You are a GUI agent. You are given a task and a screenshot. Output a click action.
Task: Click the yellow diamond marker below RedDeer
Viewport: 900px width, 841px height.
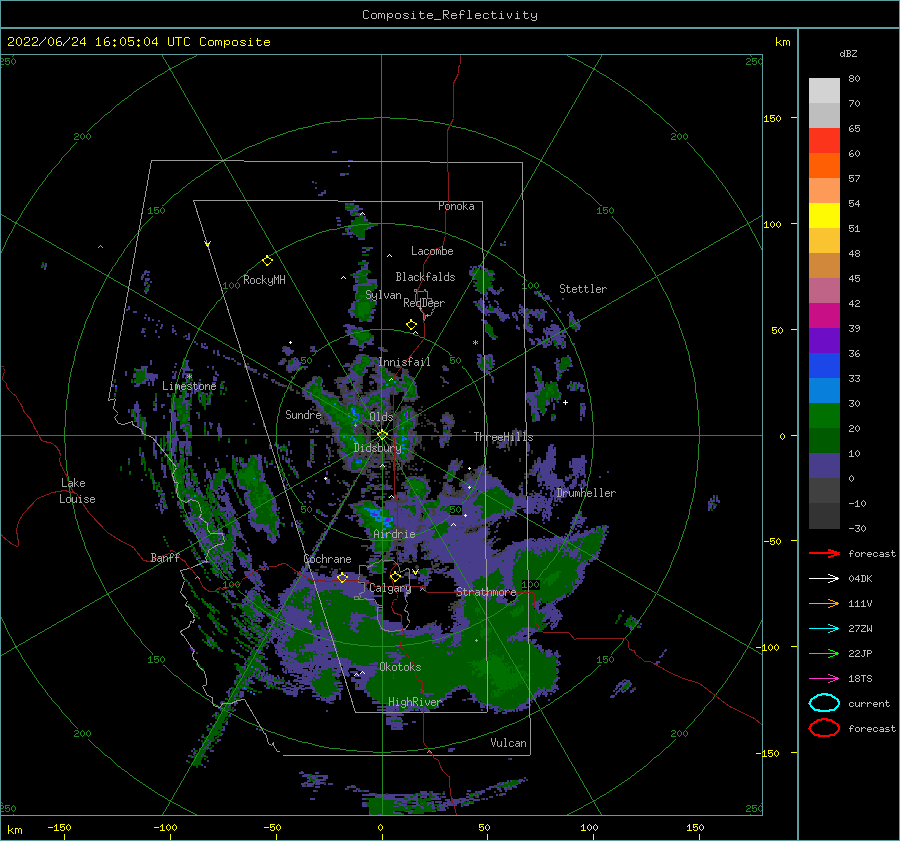pyautogui.click(x=411, y=324)
